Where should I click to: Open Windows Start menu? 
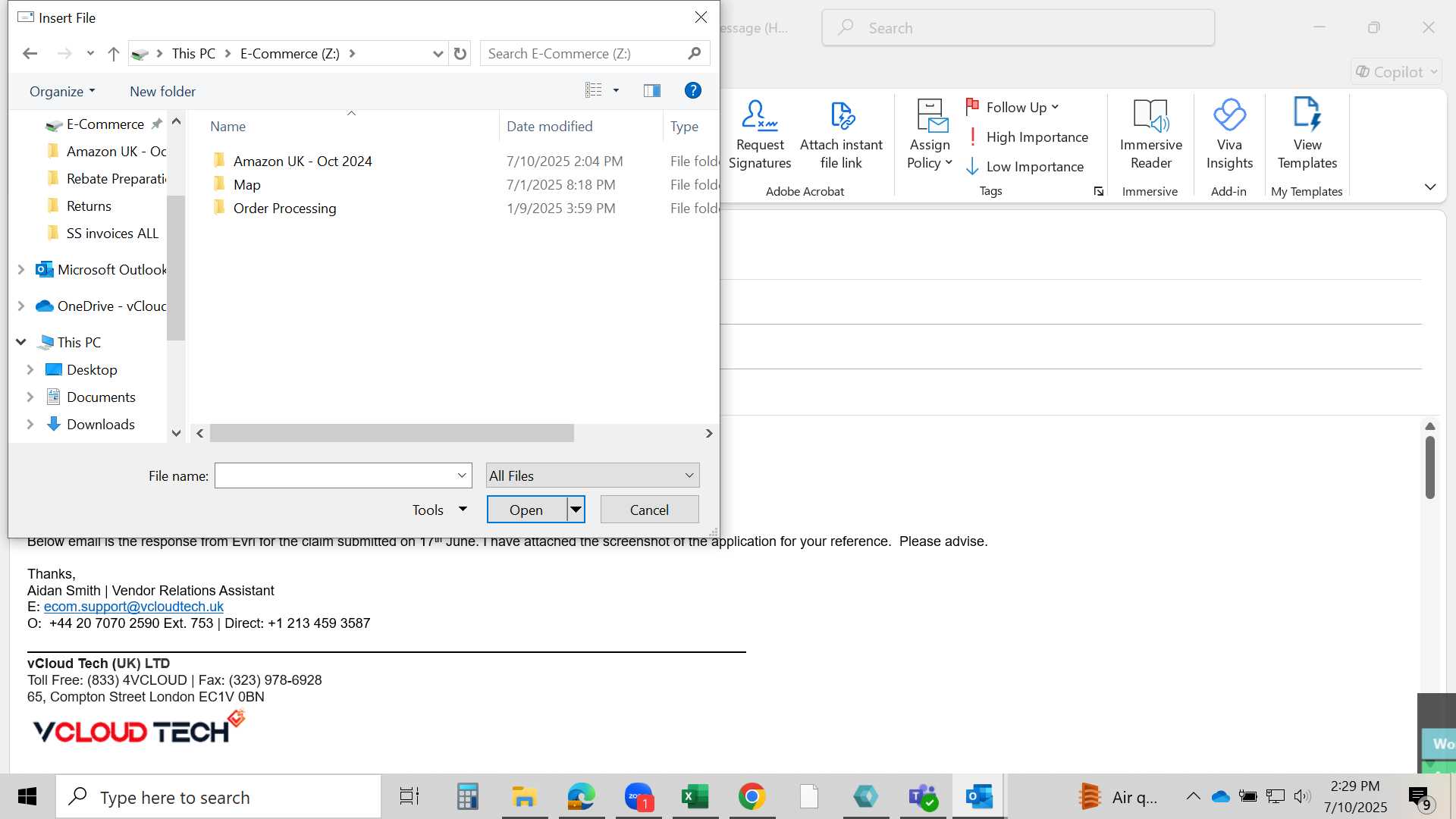[x=27, y=797]
